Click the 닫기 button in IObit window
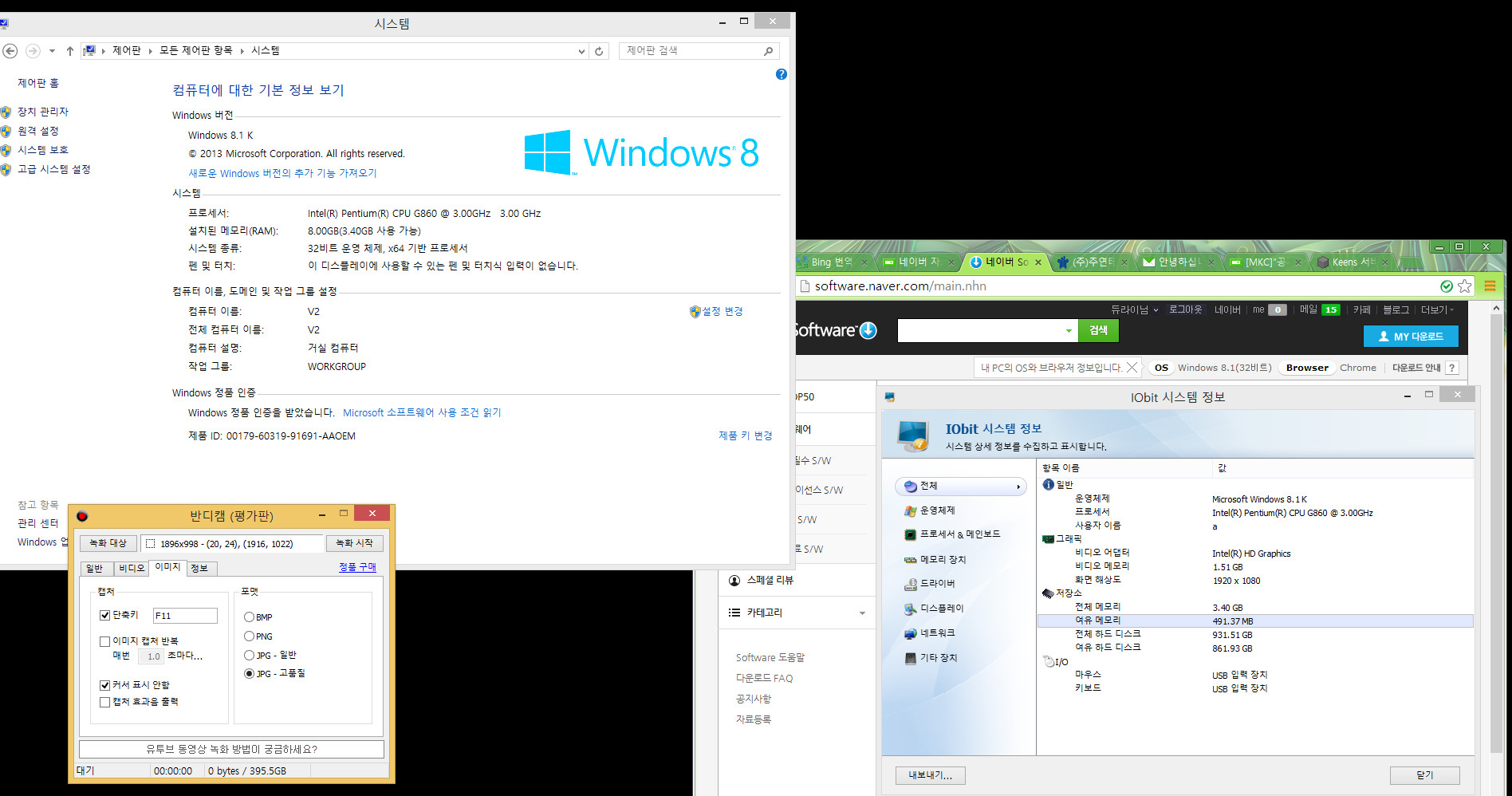 pos(1424,775)
